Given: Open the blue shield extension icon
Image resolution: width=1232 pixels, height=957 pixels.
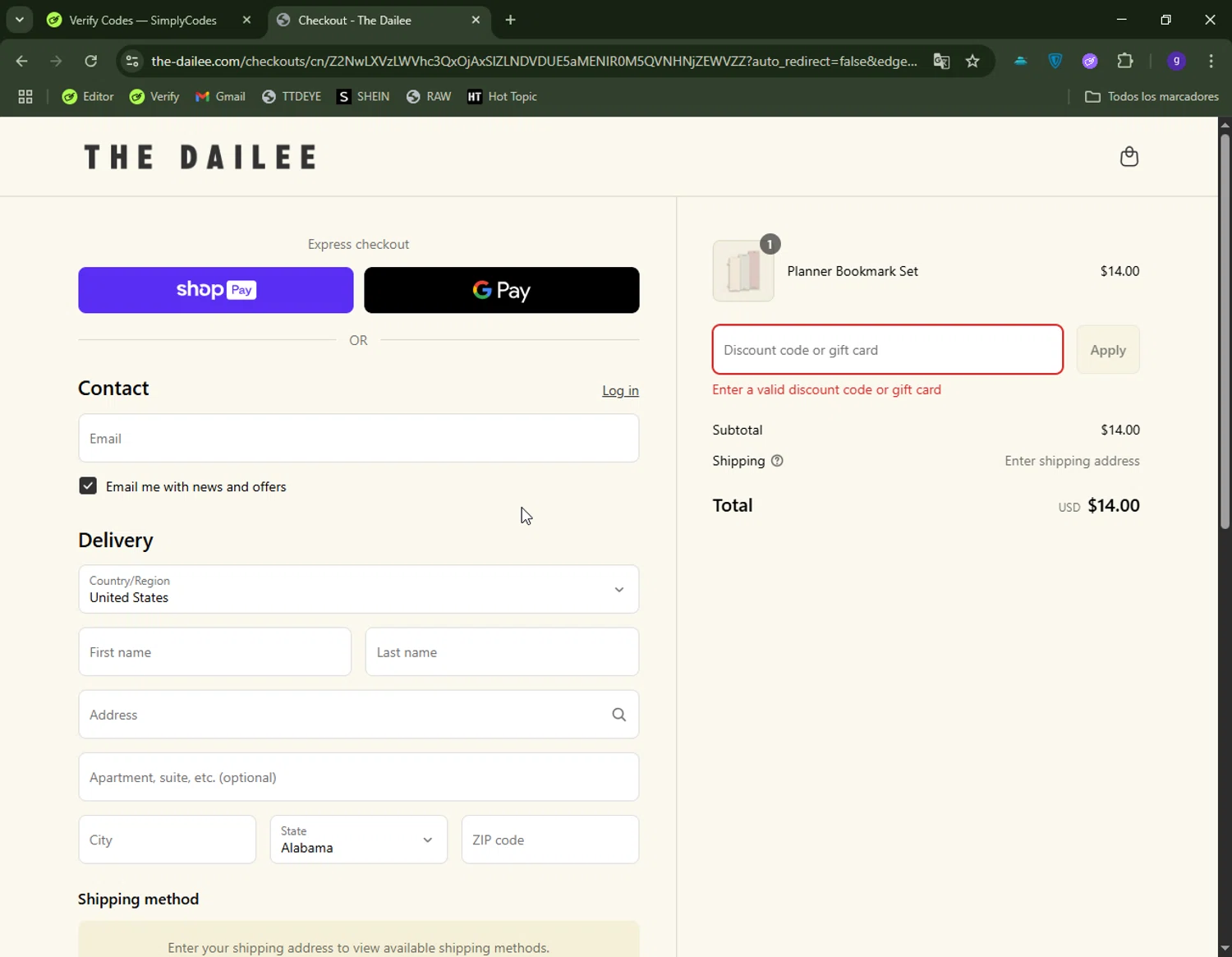Looking at the screenshot, I should (x=1055, y=61).
